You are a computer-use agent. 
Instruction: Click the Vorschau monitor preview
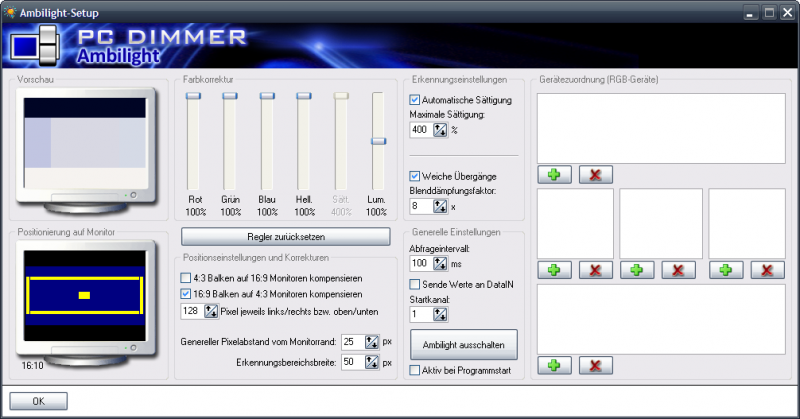(86, 151)
